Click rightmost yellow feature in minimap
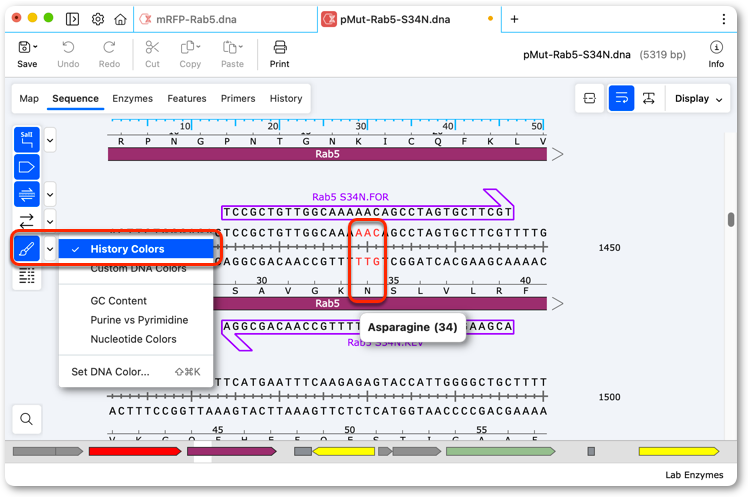Screen dimensions: 748x497 (678, 451)
